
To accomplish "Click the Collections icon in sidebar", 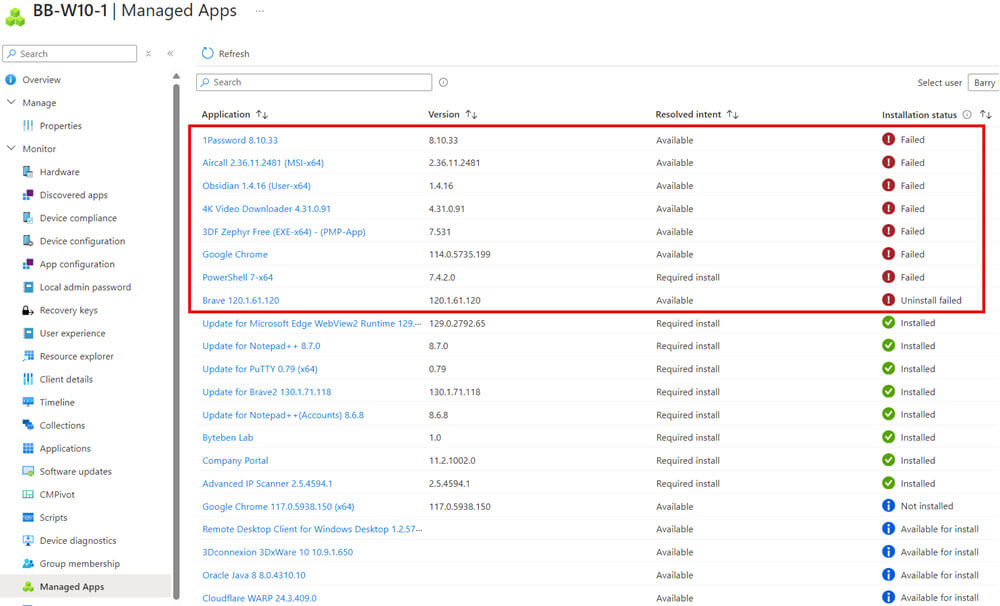I will 28,425.
